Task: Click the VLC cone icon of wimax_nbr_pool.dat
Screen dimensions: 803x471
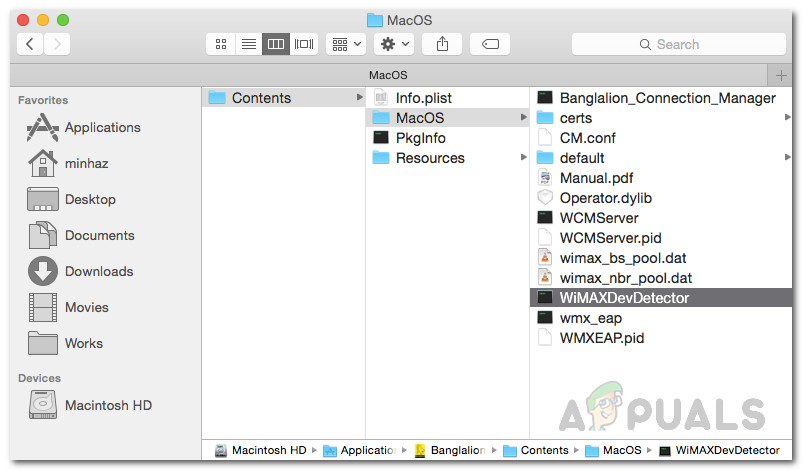Action: (545, 277)
